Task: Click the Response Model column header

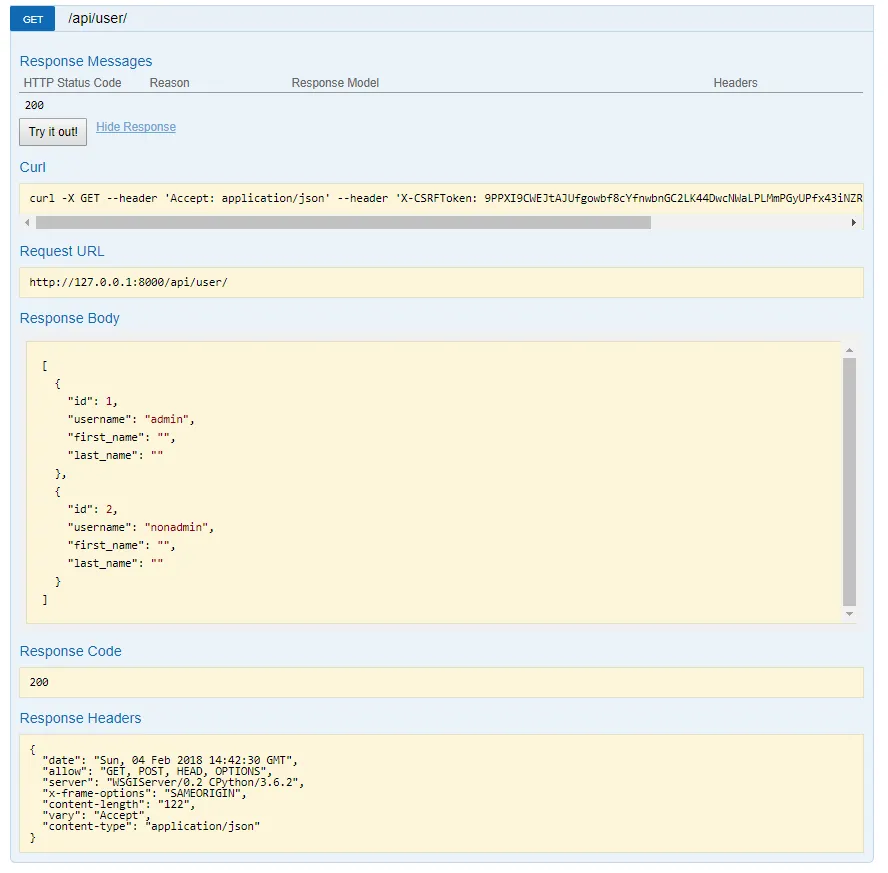Action: click(x=335, y=83)
